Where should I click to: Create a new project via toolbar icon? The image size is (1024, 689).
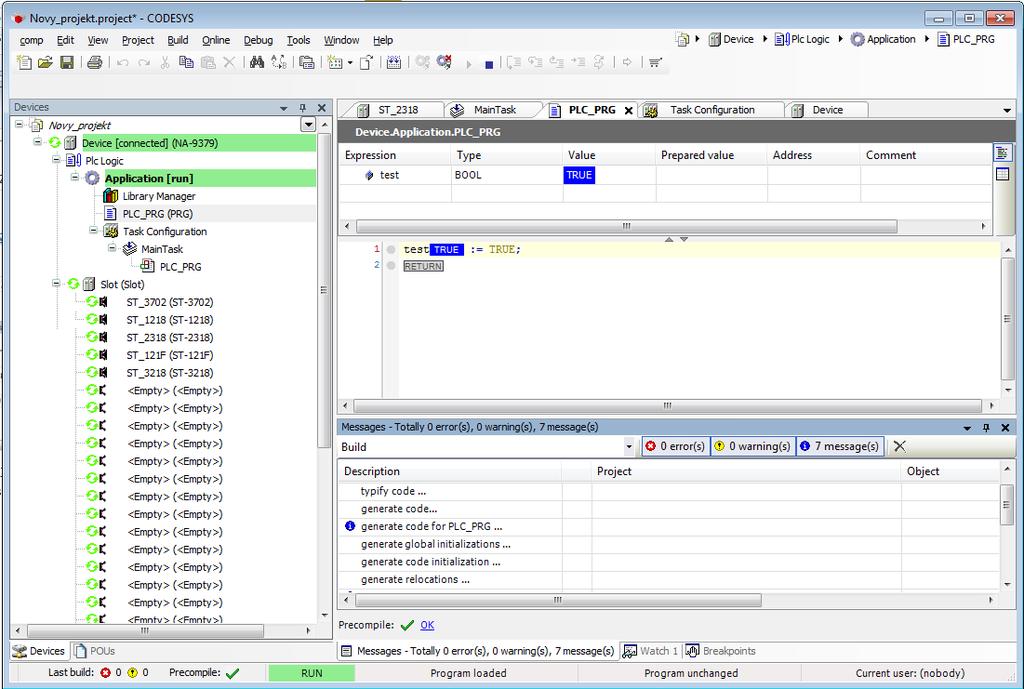pyautogui.click(x=24, y=62)
